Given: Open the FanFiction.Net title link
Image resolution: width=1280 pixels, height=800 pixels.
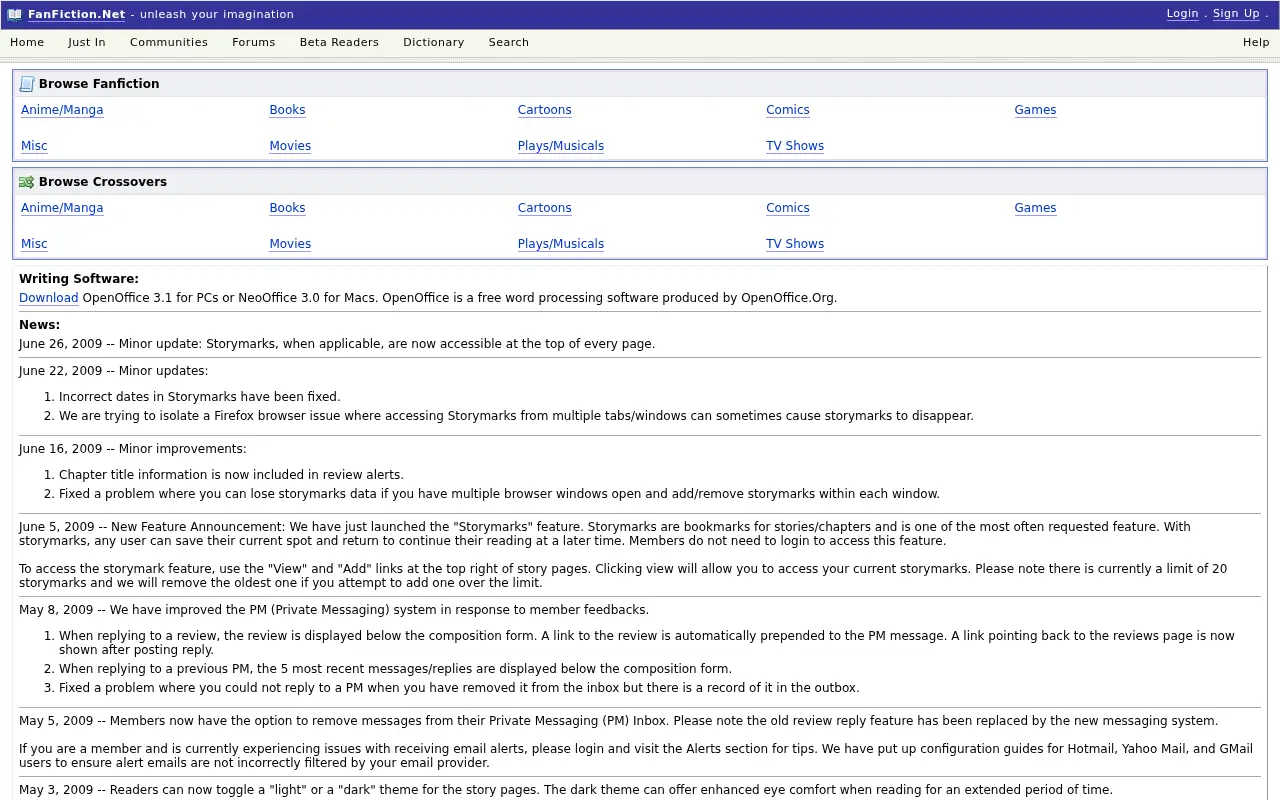Looking at the screenshot, I should [76, 14].
